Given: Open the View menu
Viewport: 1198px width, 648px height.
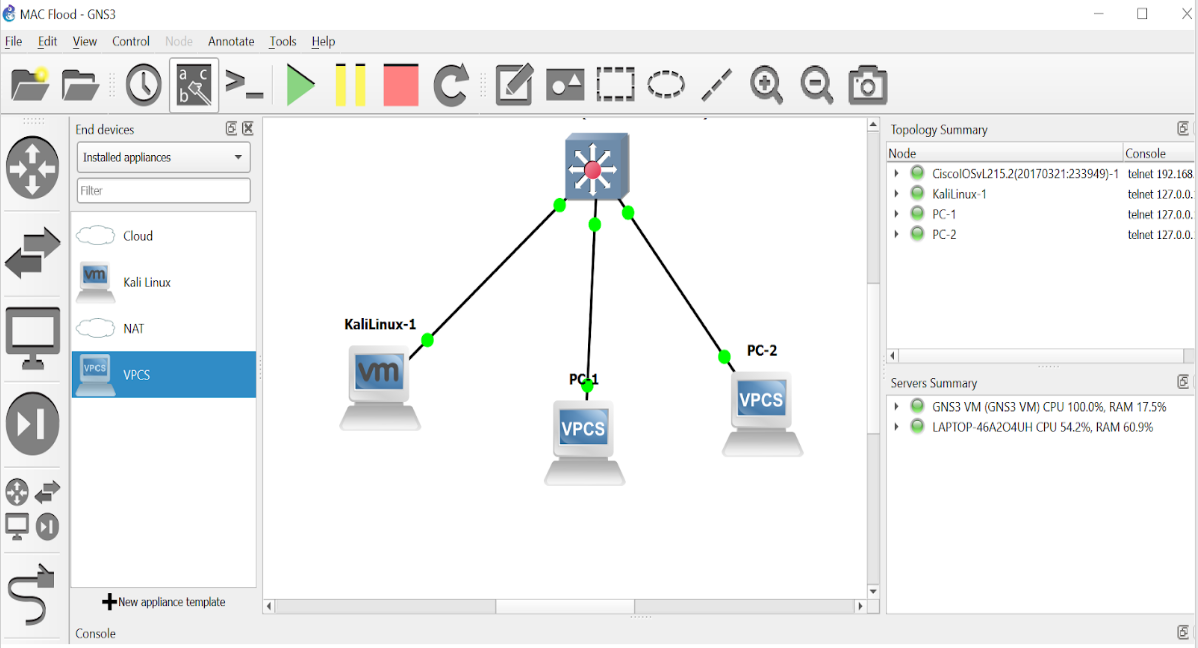Looking at the screenshot, I should [x=85, y=41].
